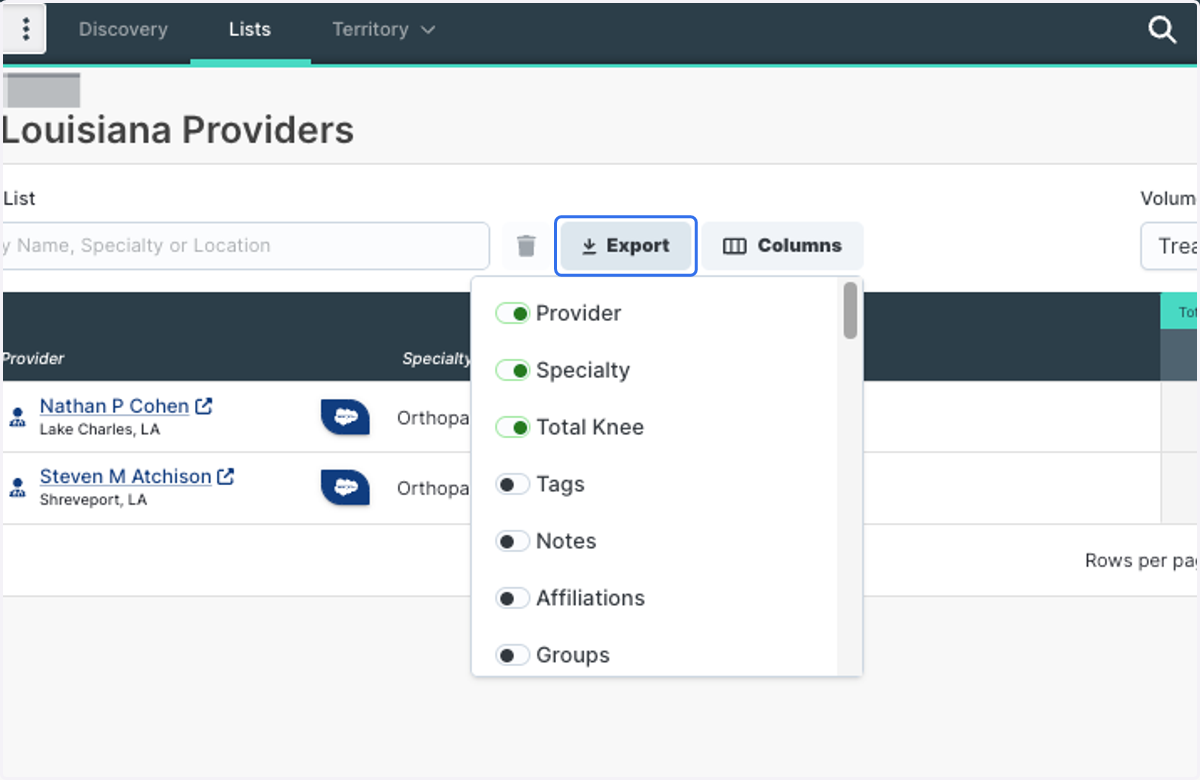This screenshot has width=1200, height=780.
Task: Click the Louisiana Providers title
Action: pos(178,130)
